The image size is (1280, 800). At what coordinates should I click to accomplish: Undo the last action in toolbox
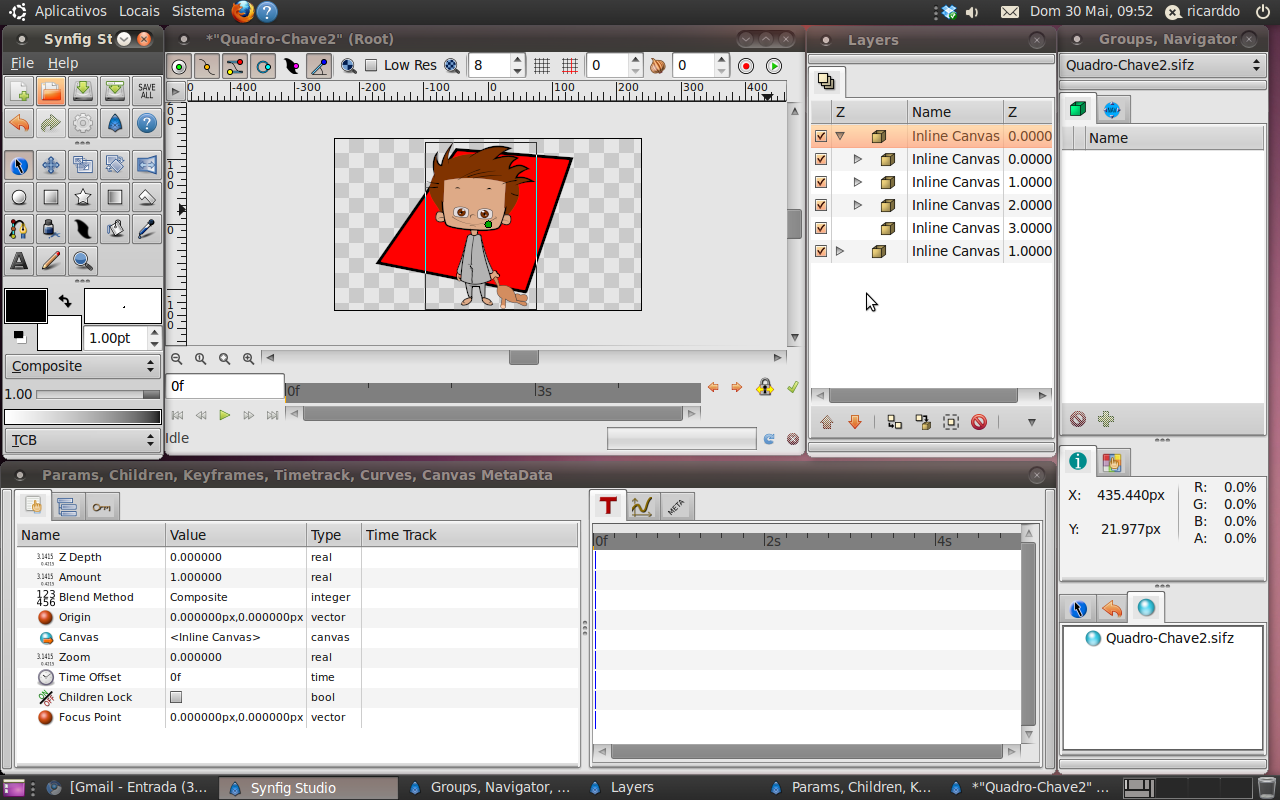tap(18, 123)
